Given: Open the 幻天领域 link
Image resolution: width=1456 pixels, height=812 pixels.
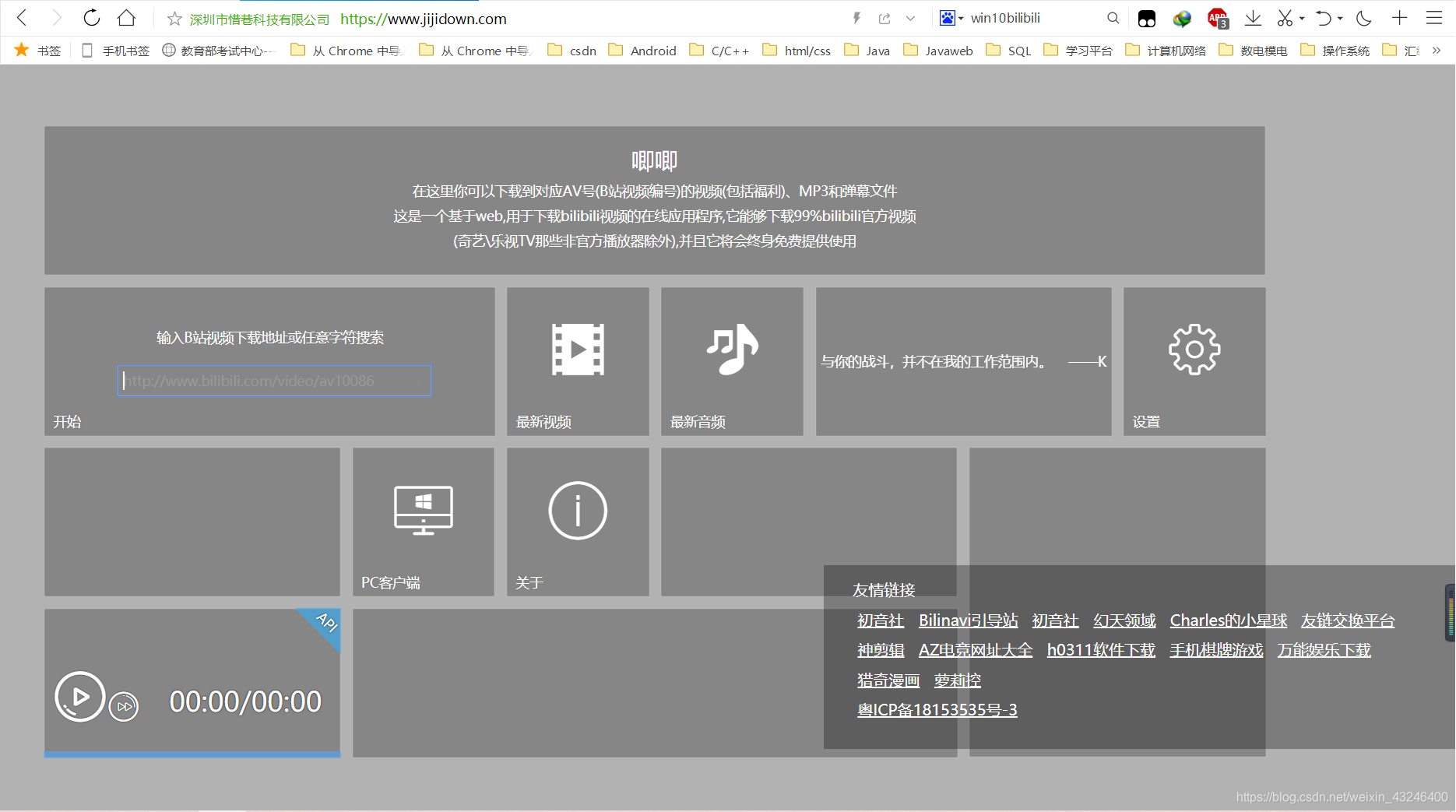Looking at the screenshot, I should pyautogui.click(x=1124, y=620).
